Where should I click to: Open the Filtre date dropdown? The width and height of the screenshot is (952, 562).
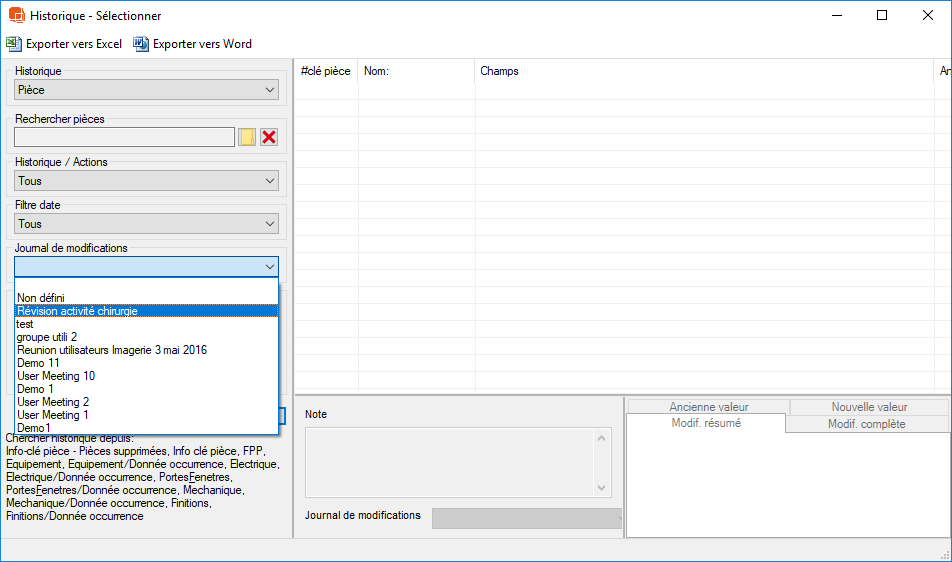270,224
